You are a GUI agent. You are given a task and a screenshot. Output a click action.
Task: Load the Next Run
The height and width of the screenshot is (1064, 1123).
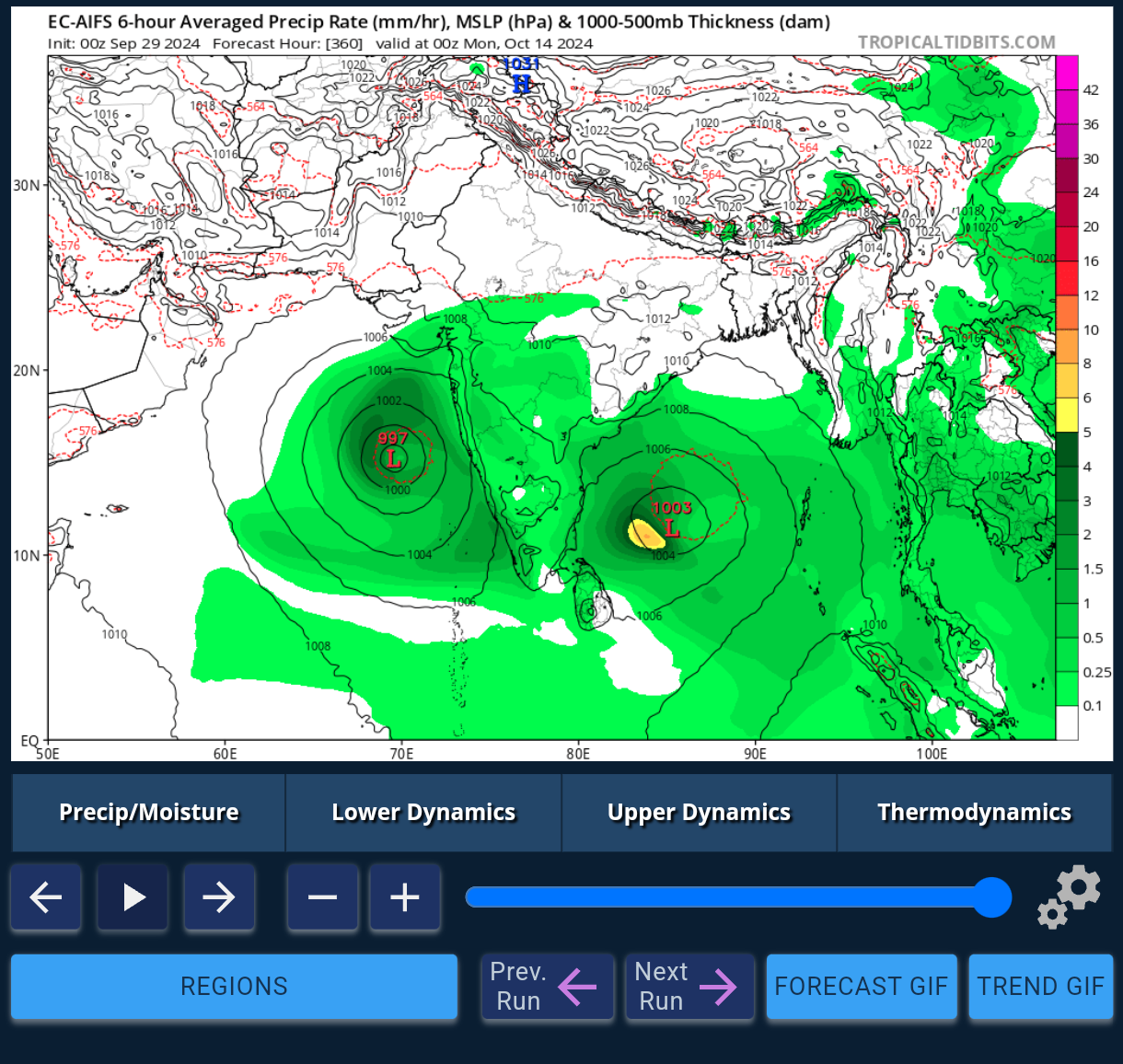[689, 987]
